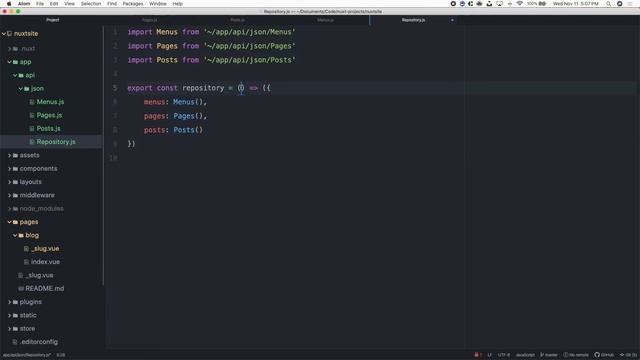Change the JavaScript grammar selector

pyautogui.click(x=525, y=355)
